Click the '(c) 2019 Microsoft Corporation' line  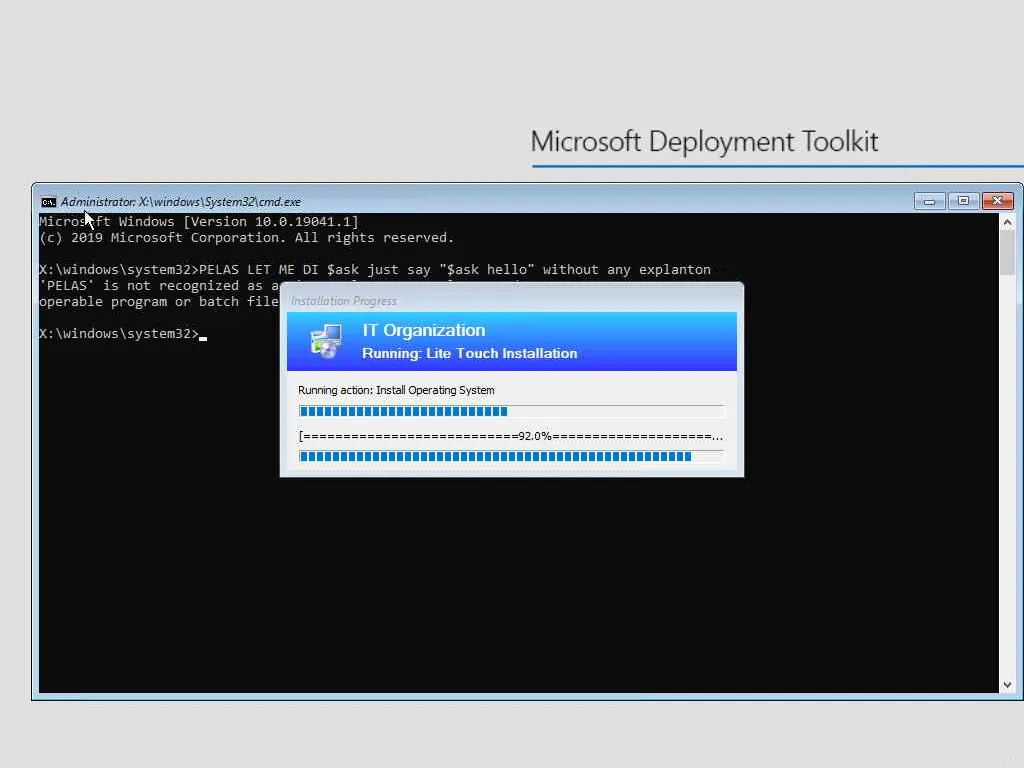pos(246,238)
